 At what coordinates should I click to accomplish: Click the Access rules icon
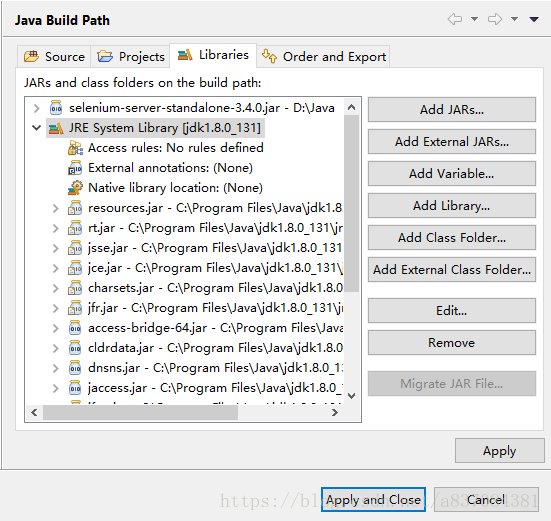[75, 148]
